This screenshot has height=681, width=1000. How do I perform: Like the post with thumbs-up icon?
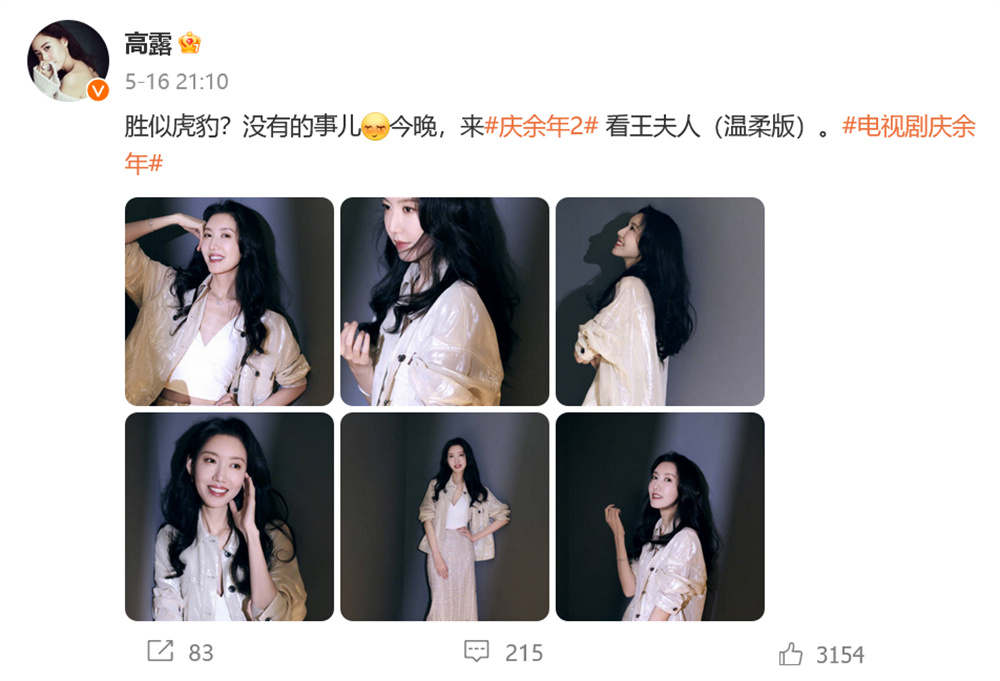pyautogui.click(x=790, y=654)
